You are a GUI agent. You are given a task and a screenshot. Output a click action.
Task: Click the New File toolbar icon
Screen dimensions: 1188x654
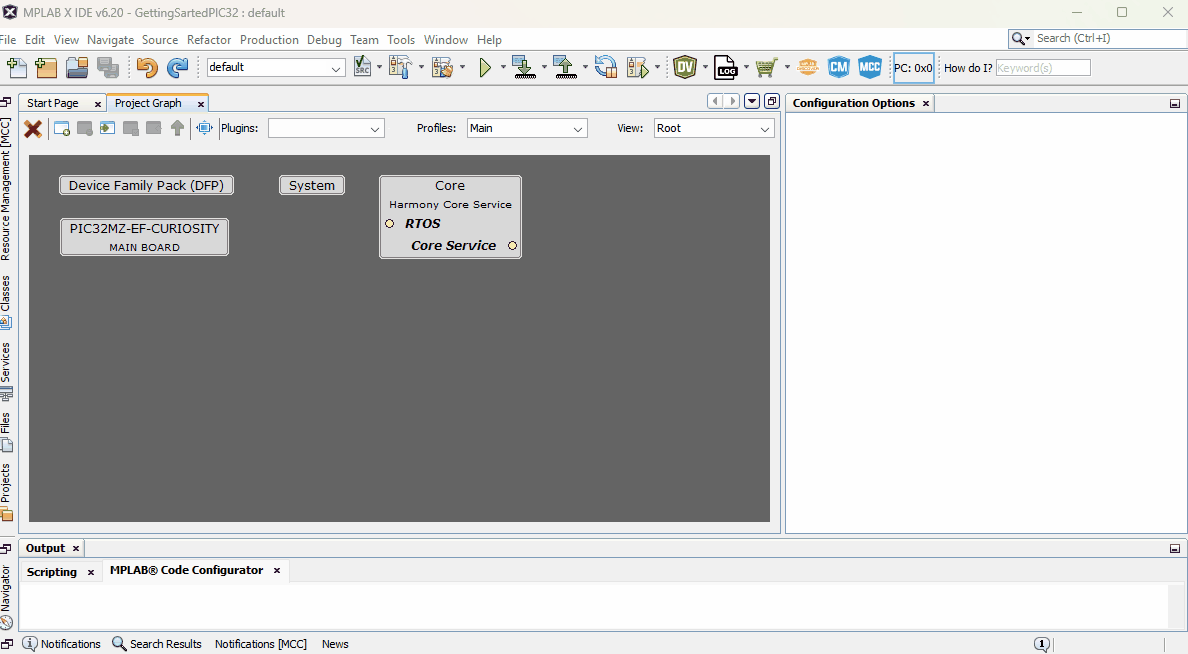click(17, 67)
